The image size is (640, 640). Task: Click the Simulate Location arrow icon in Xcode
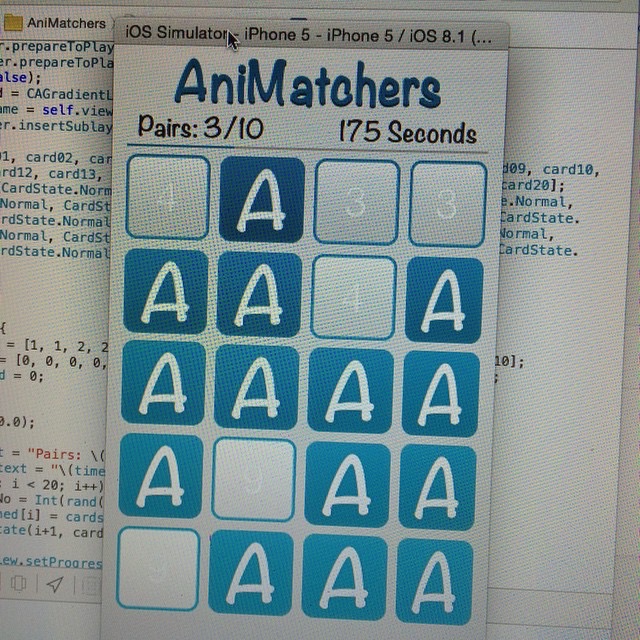pyautogui.click(x=55, y=584)
